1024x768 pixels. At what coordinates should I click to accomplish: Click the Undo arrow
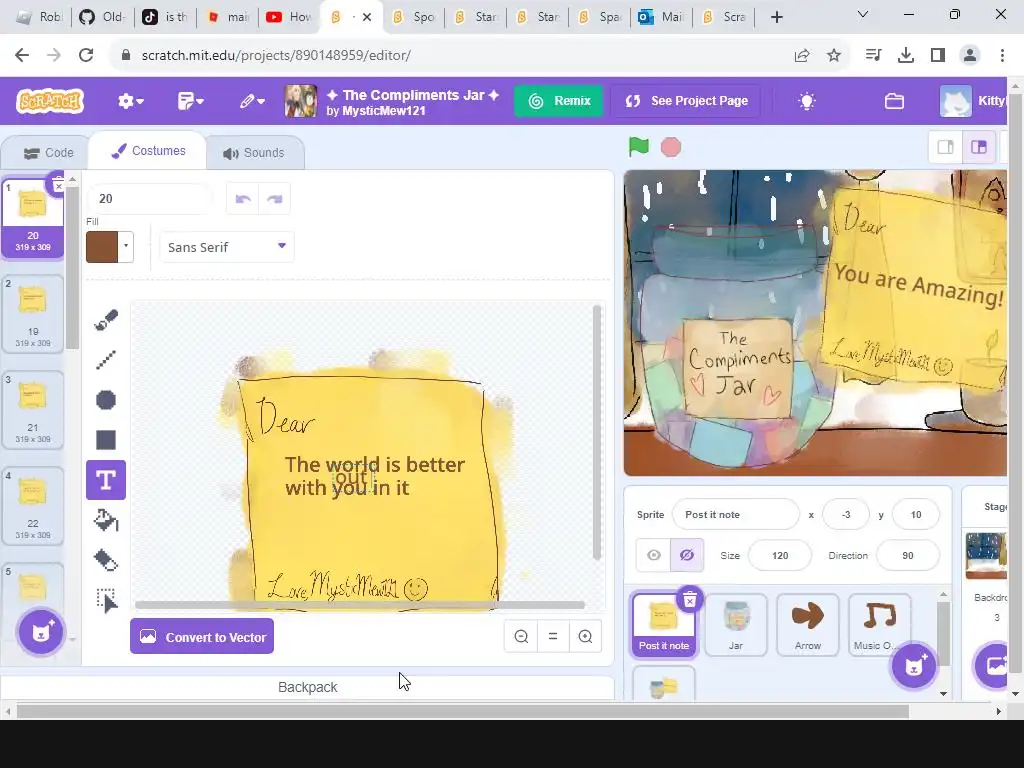coord(243,199)
